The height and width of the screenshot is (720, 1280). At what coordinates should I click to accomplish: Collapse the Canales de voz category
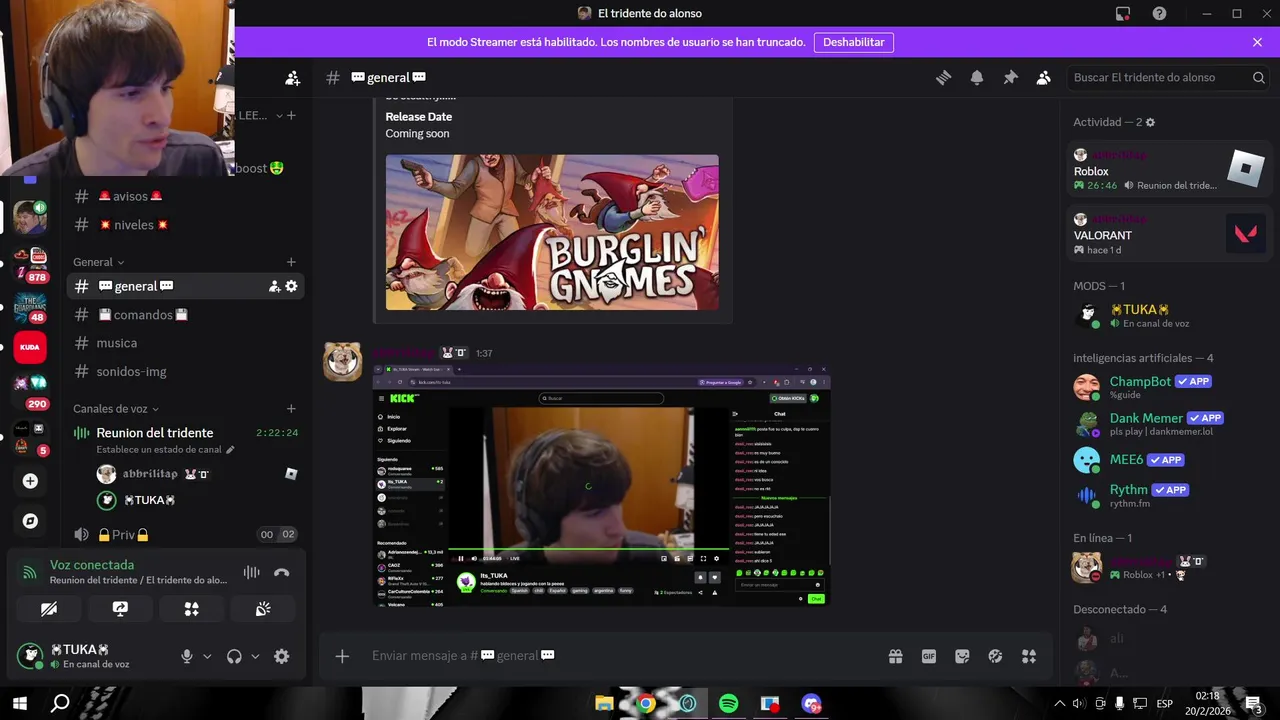(x=116, y=408)
